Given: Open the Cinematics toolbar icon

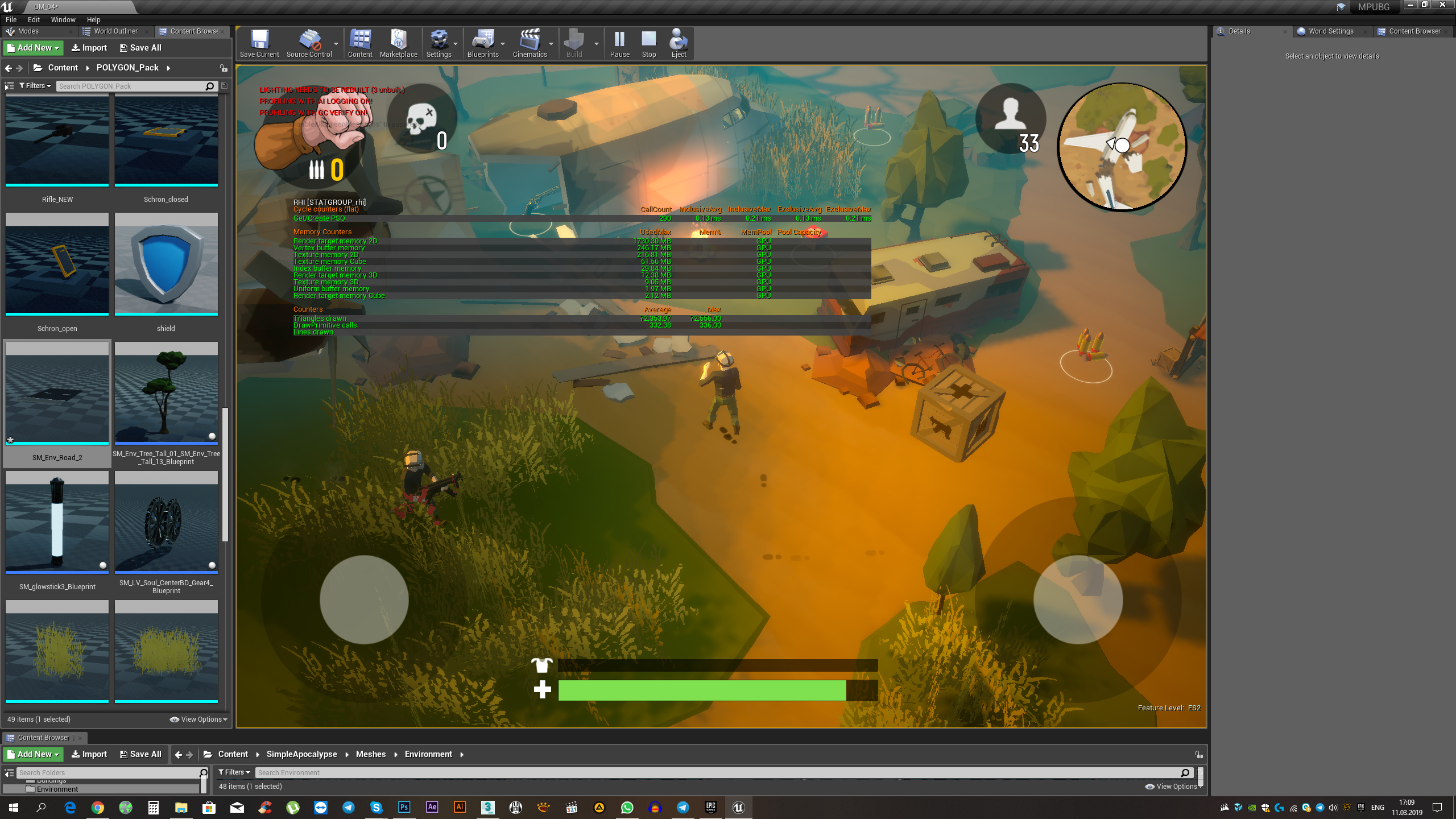Looking at the screenshot, I should pyautogui.click(x=530, y=43).
